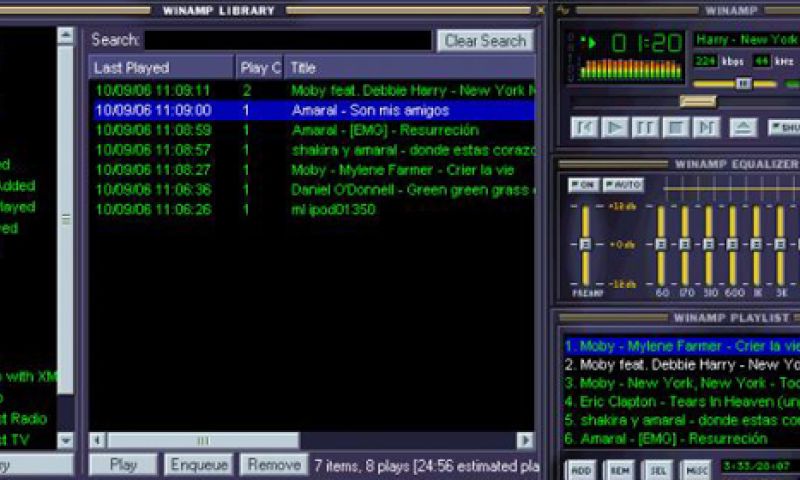
Task: Click the spectrum visualizer in Winamp player
Action: coord(631,69)
